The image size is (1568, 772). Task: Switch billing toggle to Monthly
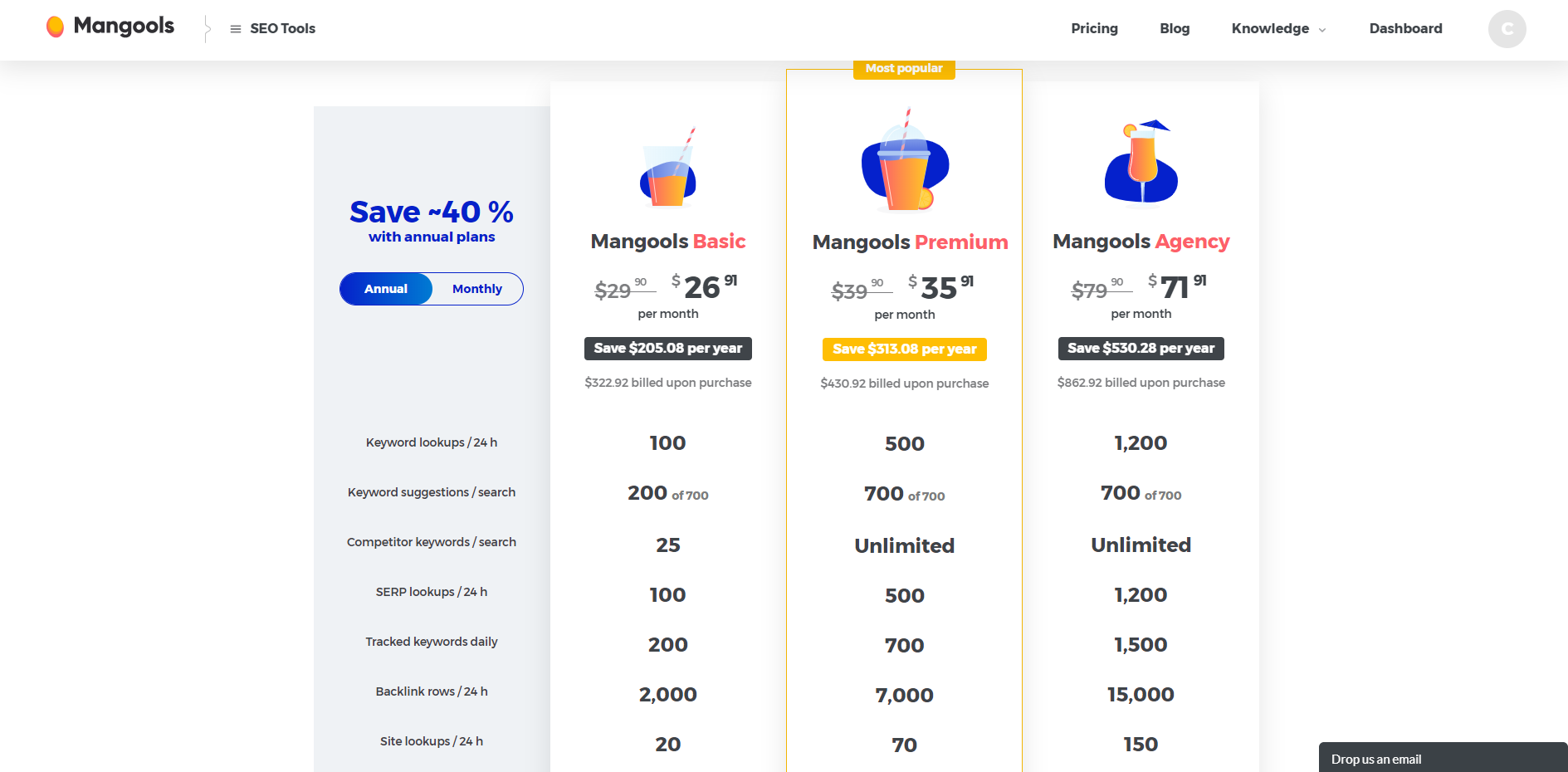click(x=477, y=289)
